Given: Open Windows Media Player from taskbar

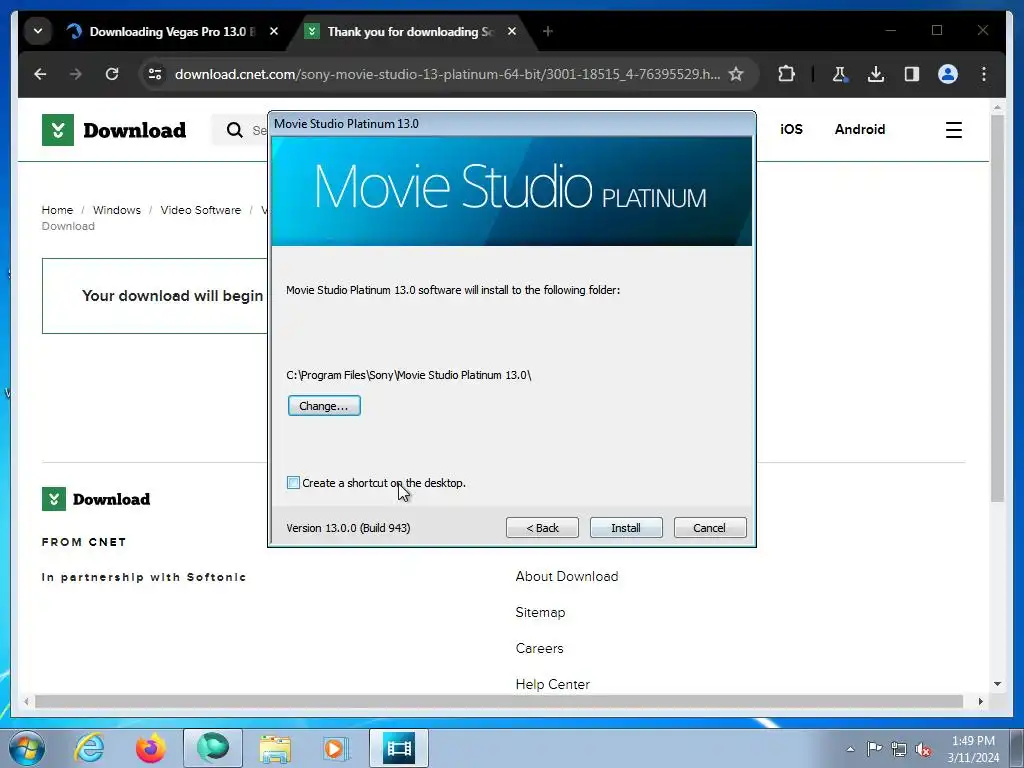Looking at the screenshot, I should [336, 748].
